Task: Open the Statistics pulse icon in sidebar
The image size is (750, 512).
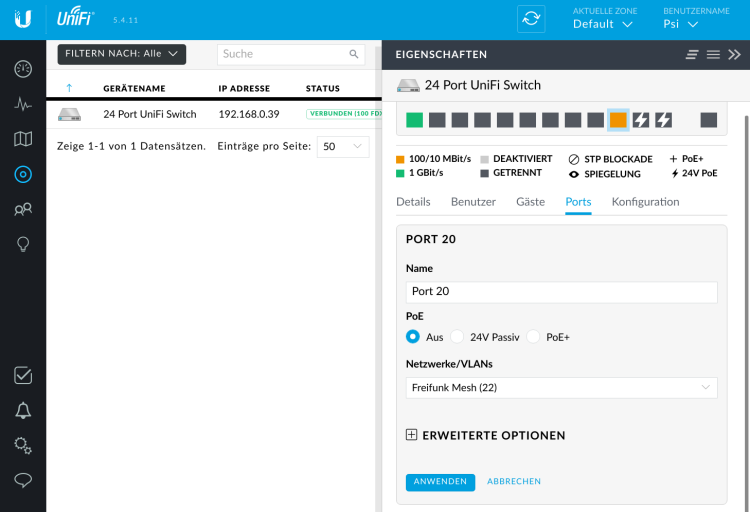Action: (x=23, y=104)
